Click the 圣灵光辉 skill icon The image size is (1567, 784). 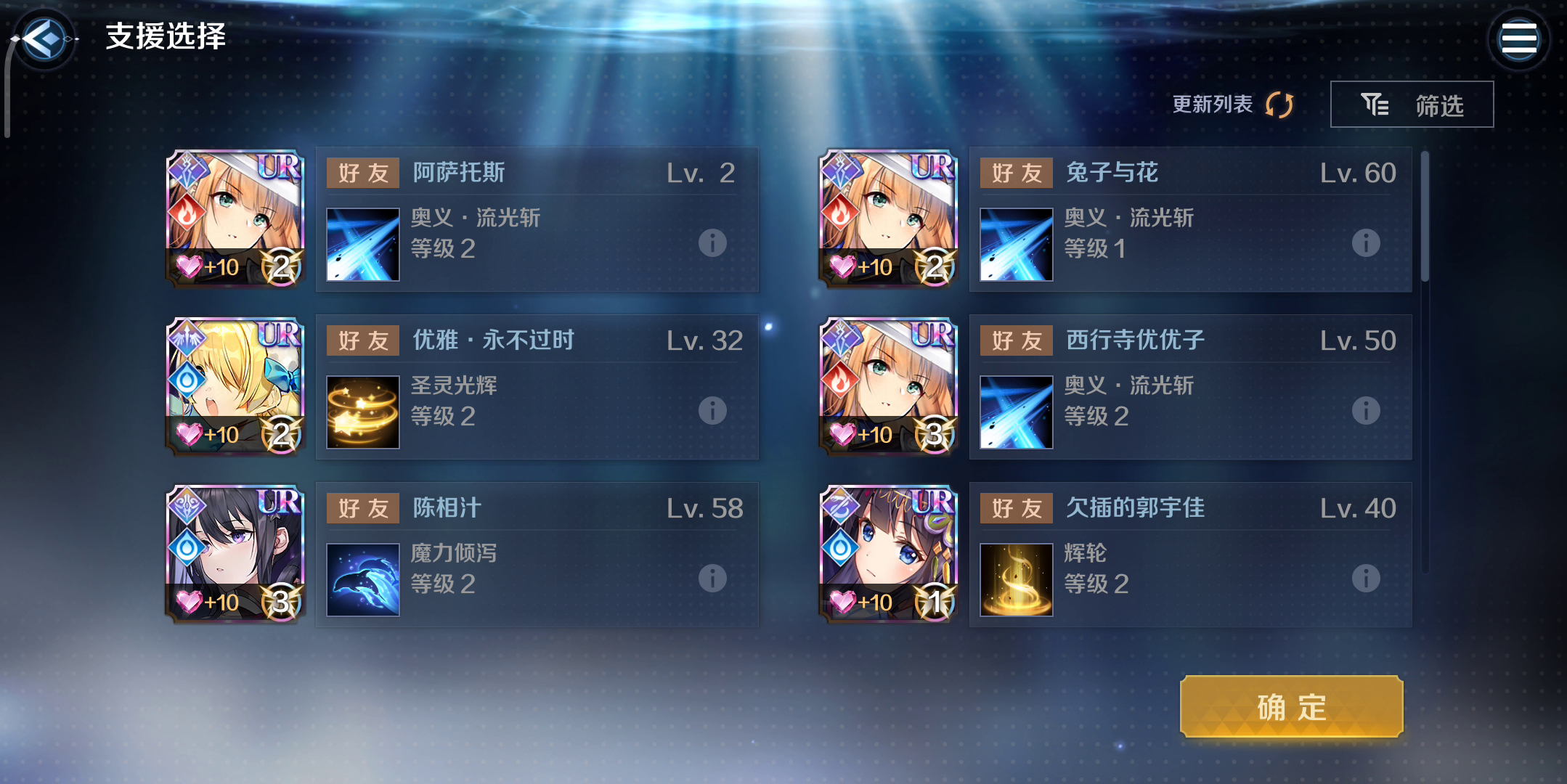363,412
